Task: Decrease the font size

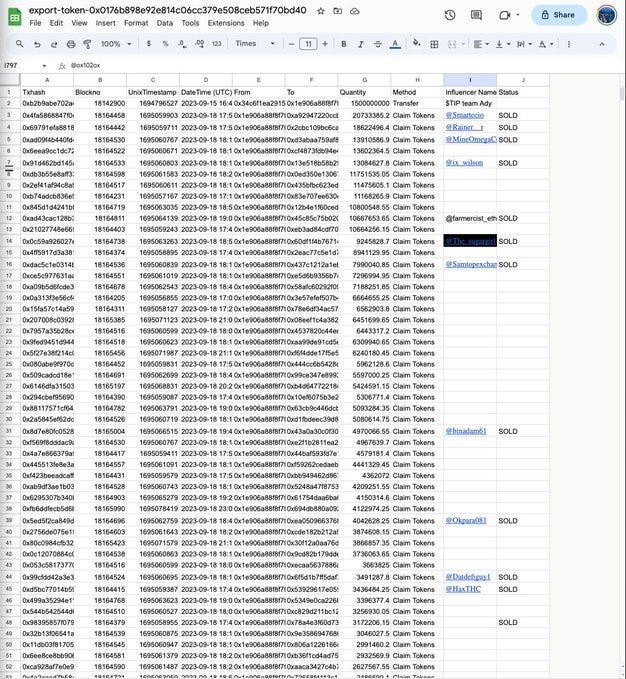Action: click(x=291, y=44)
